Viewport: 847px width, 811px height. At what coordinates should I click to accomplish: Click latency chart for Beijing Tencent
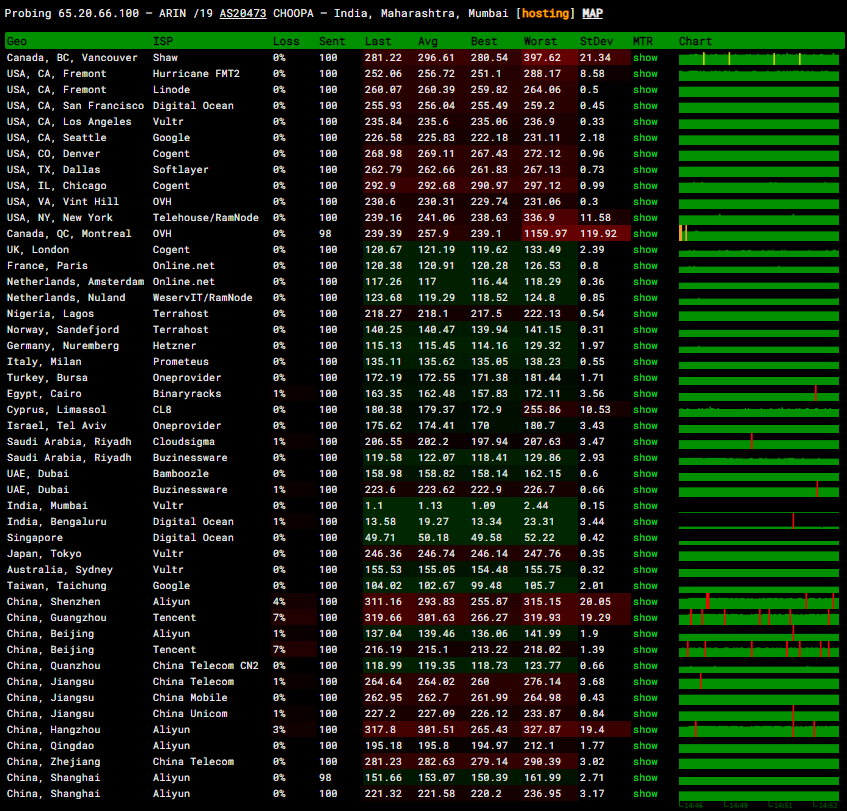coord(758,650)
